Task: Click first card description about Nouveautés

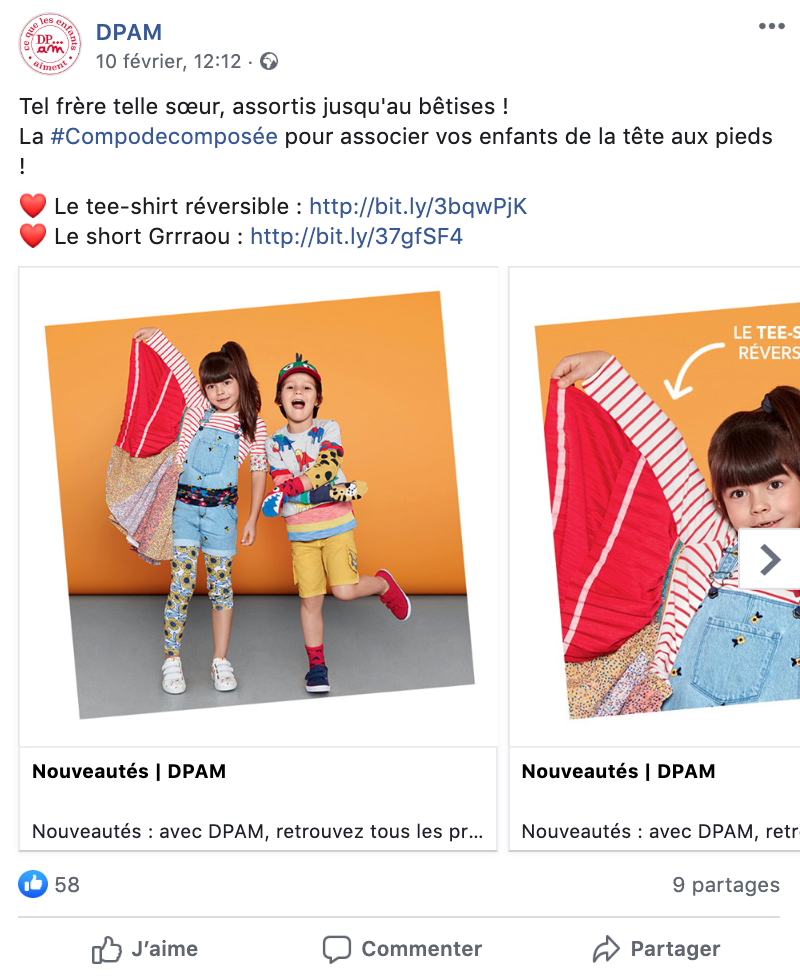Action: point(258,831)
